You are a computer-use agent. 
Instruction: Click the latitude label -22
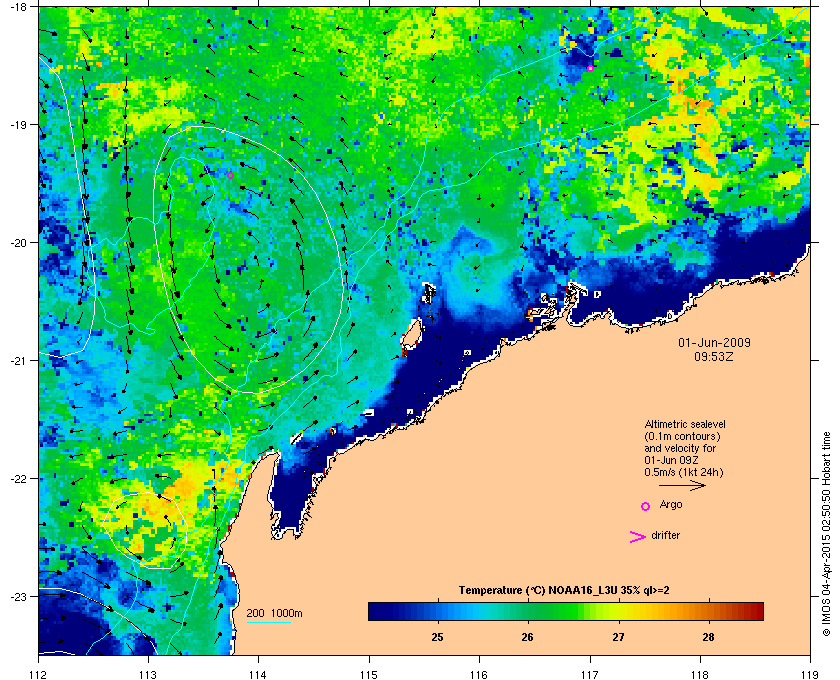click(x=18, y=478)
